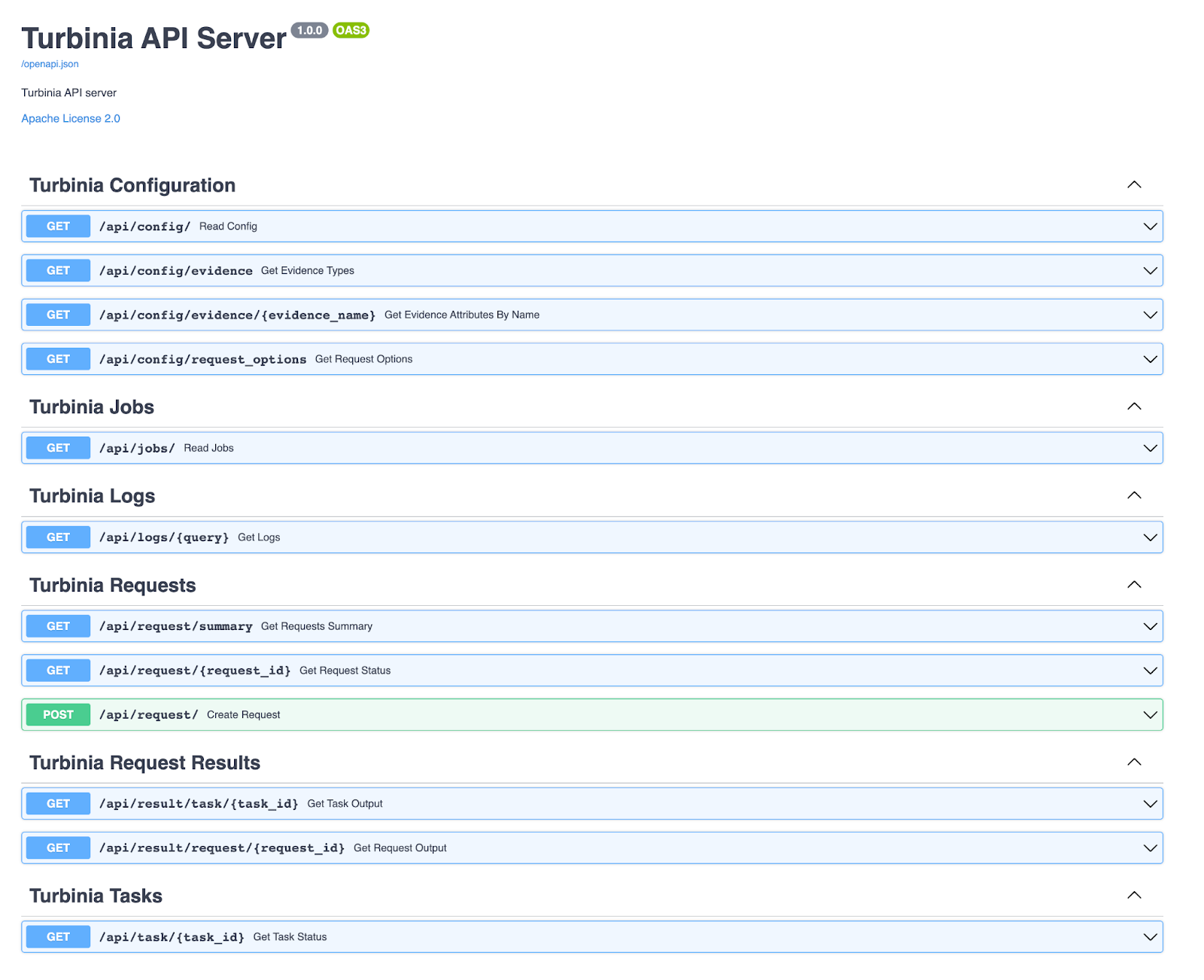Click GET badge for /api/task/{task_id}

coord(58,937)
